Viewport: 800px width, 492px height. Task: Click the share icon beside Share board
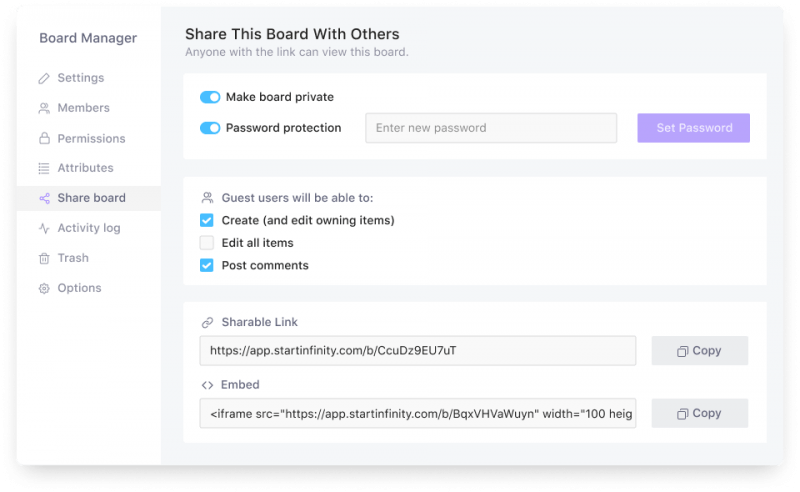point(44,198)
